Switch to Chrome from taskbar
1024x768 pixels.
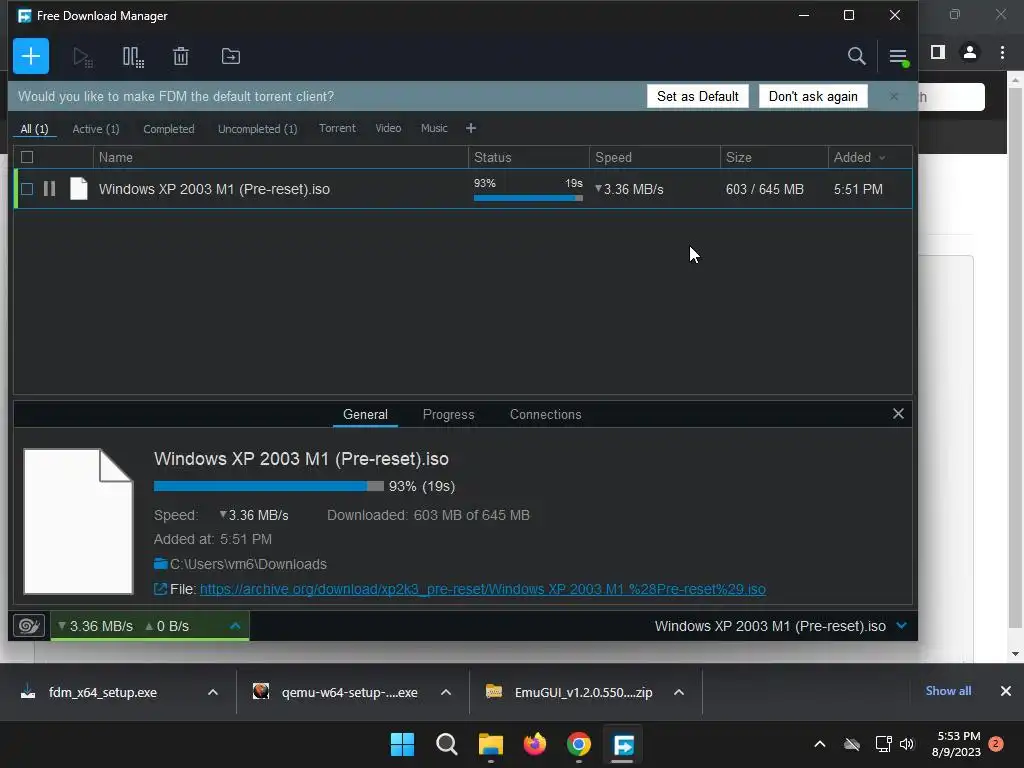(579, 744)
